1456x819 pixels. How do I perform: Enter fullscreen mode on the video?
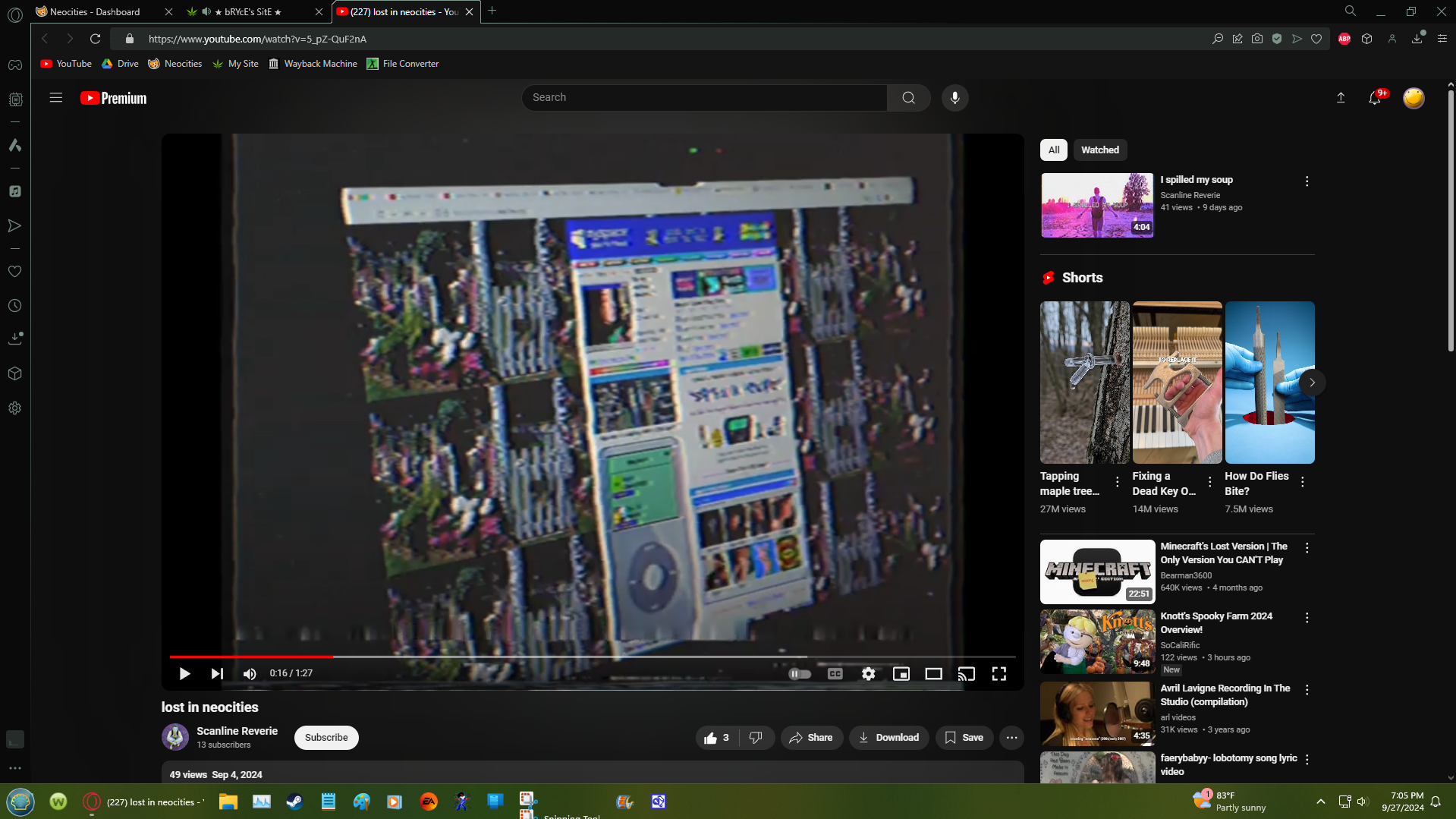(x=998, y=674)
